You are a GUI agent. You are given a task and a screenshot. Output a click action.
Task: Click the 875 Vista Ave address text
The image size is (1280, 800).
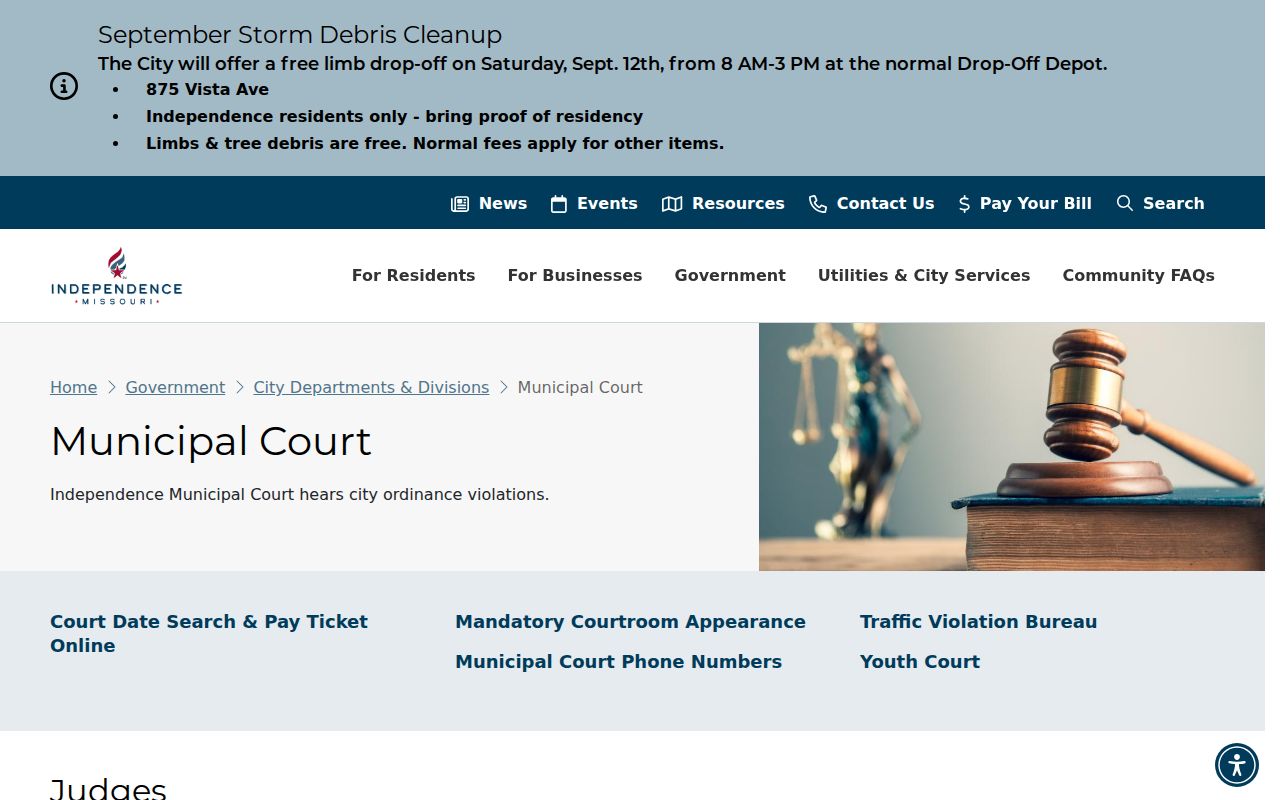207,89
